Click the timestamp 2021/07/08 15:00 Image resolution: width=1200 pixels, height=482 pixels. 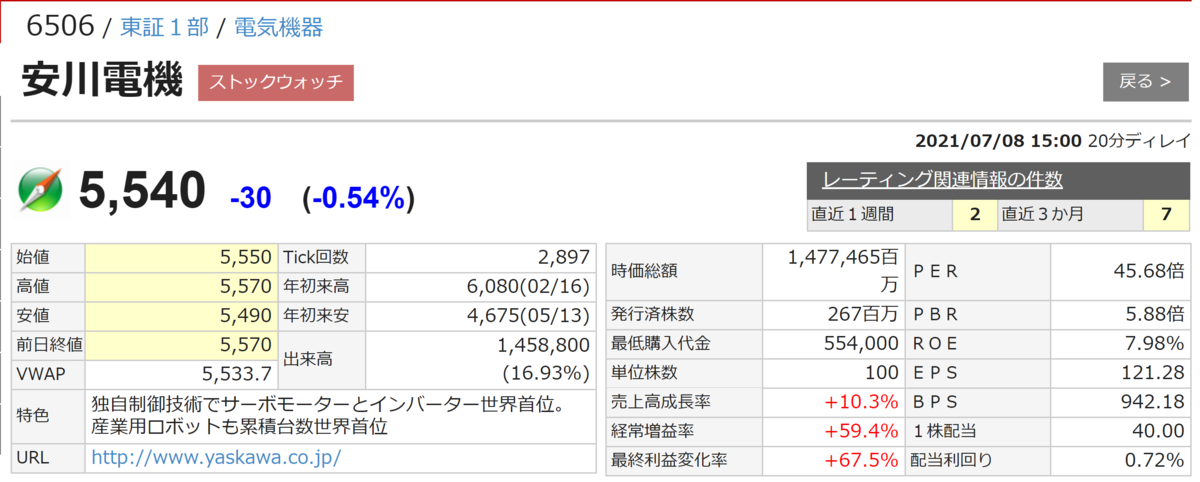point(998,140)
